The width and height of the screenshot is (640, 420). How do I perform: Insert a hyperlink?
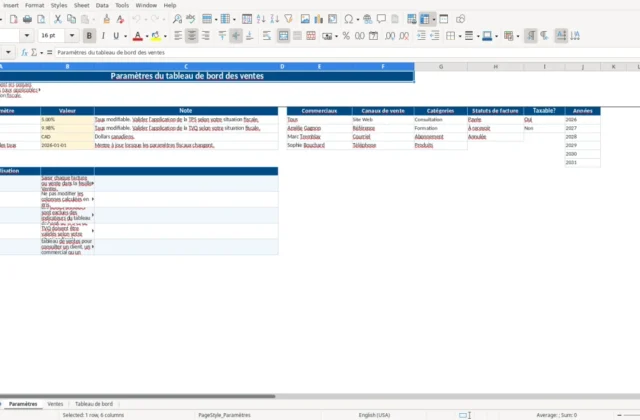coord(367,19)
